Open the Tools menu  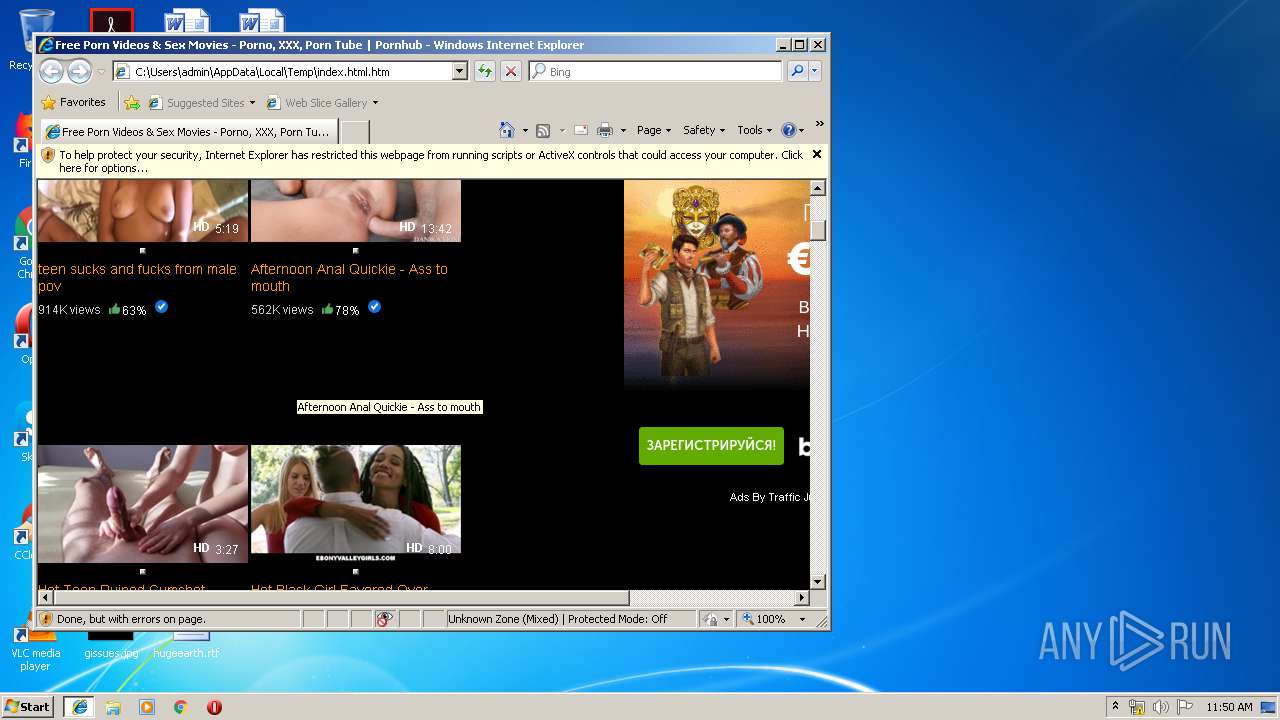(754, 130)
